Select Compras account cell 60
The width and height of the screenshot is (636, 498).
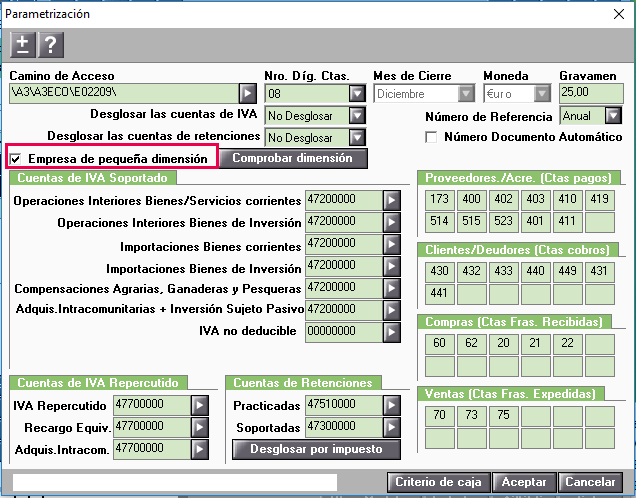440,343
